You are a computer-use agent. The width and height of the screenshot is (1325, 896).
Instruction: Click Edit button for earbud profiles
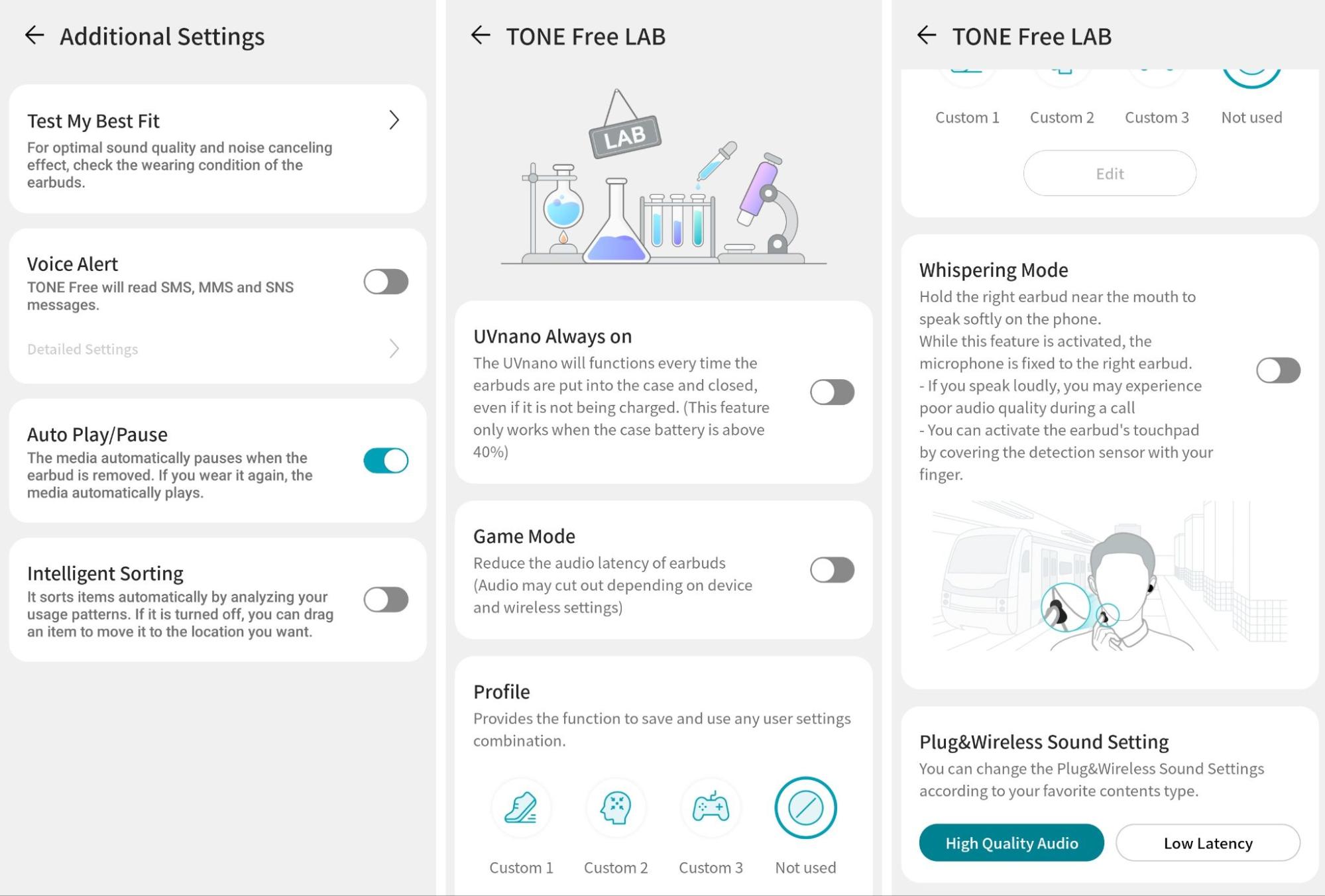[x=1109, y=173]
